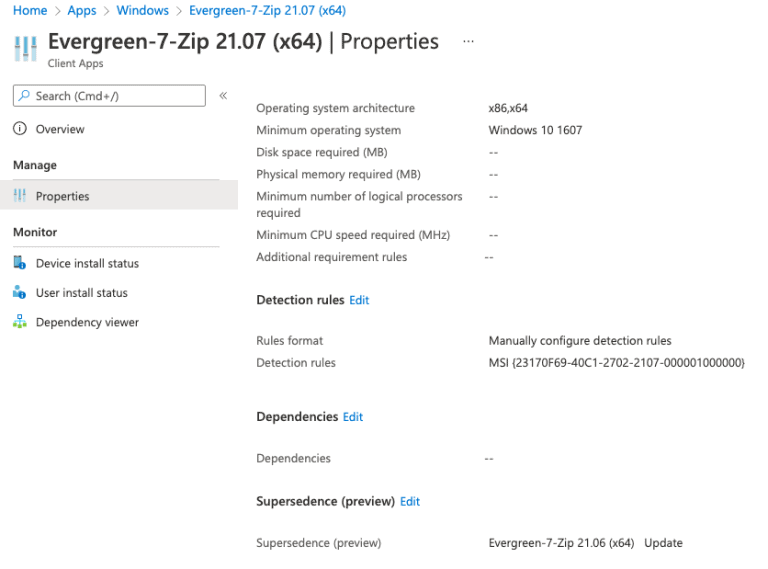Click the search magnifier icon

tap(24, 96)
